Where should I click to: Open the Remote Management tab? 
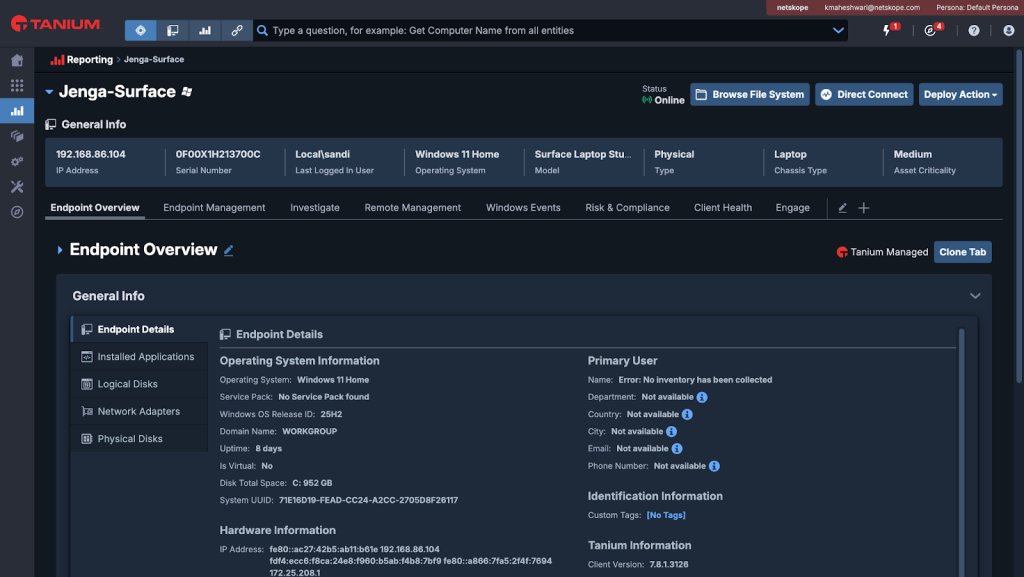(413, 208)
